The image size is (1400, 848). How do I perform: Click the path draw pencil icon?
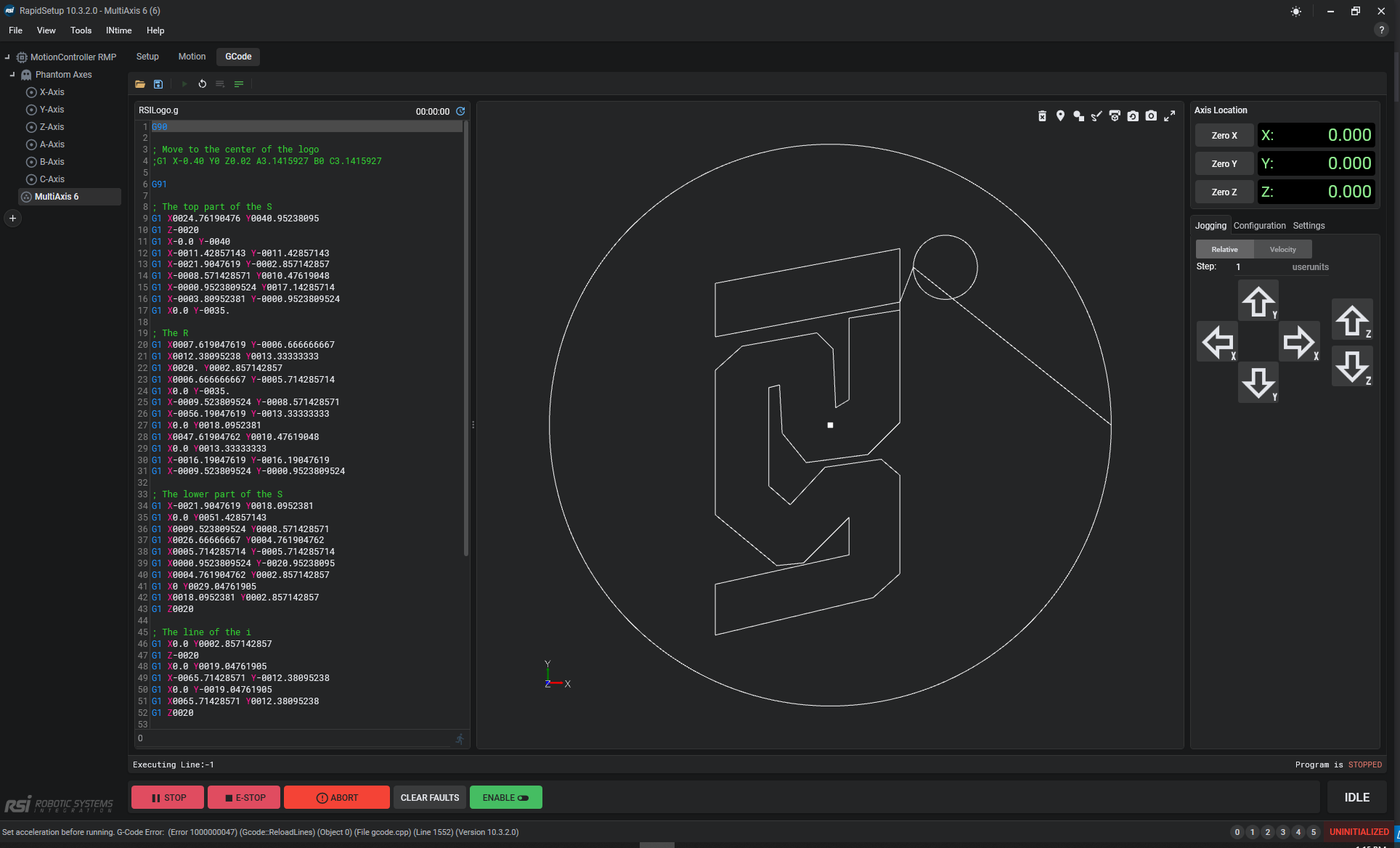point(1096,116)
